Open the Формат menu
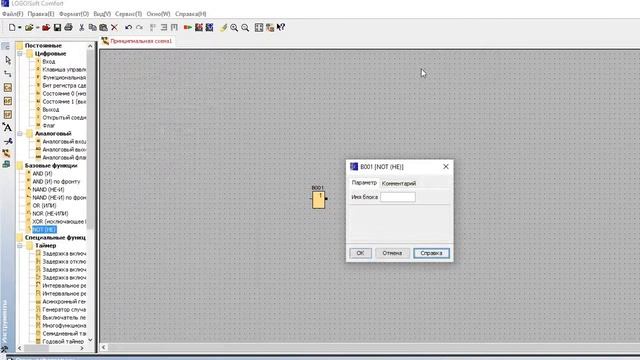The width and height of the screenshot is (640, 360). pos(74,14)
